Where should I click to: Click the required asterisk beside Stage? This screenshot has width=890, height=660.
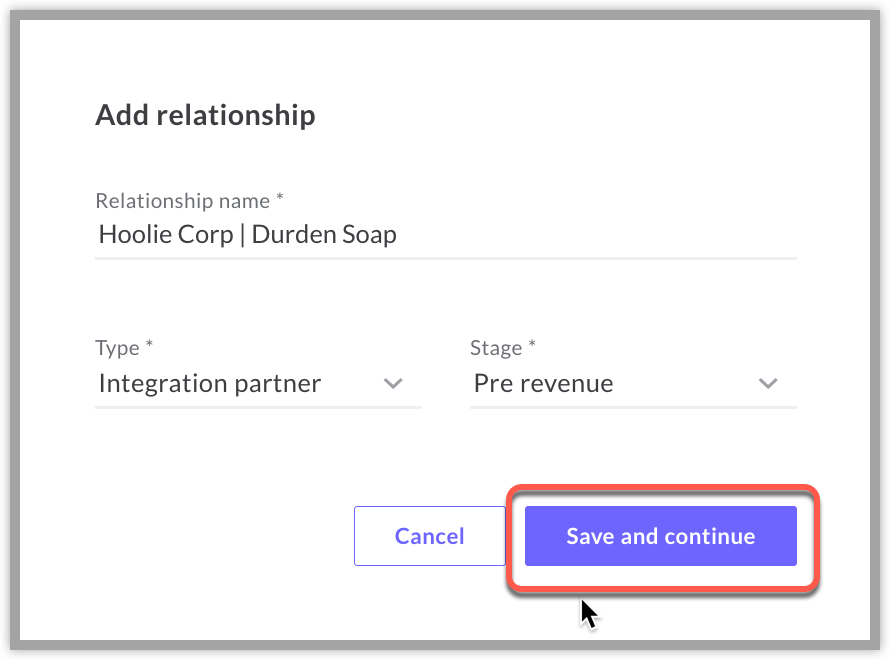pyautogui.click(x=532, y=343)
